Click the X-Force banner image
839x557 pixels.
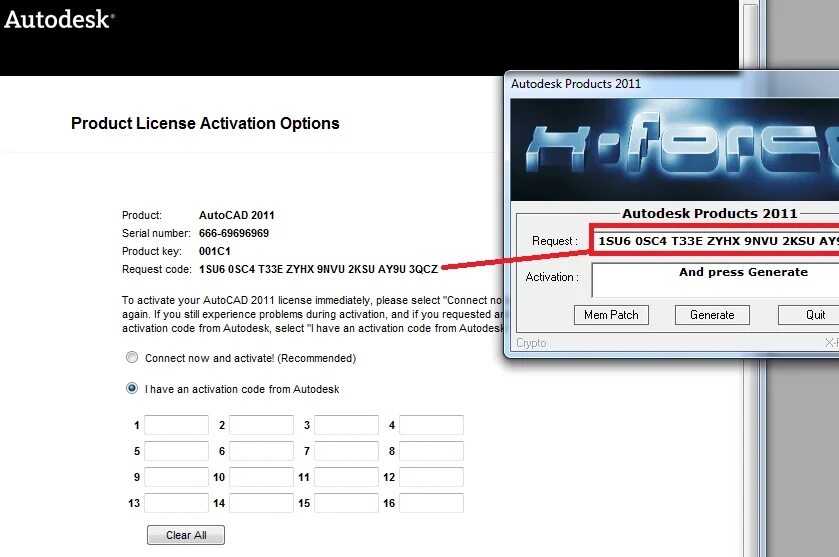coord(675,150)
